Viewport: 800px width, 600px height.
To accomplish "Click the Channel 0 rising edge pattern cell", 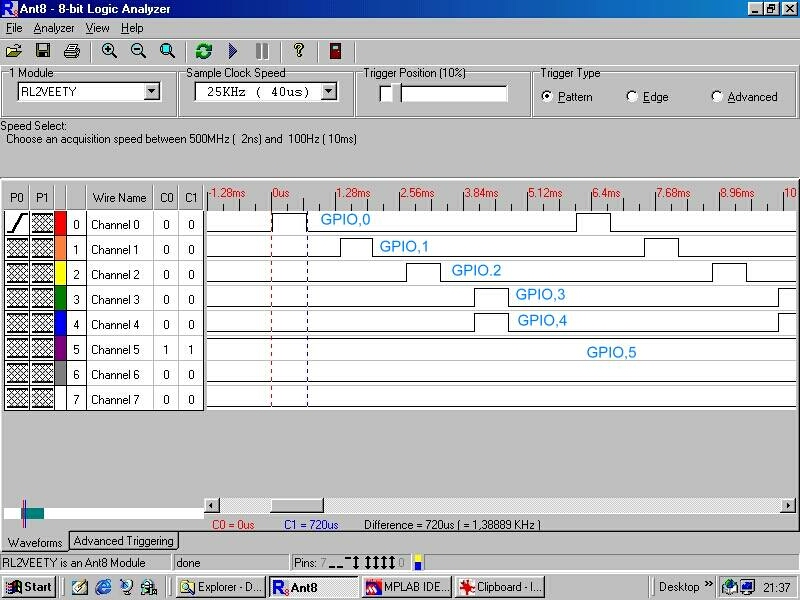I will 16,224.
